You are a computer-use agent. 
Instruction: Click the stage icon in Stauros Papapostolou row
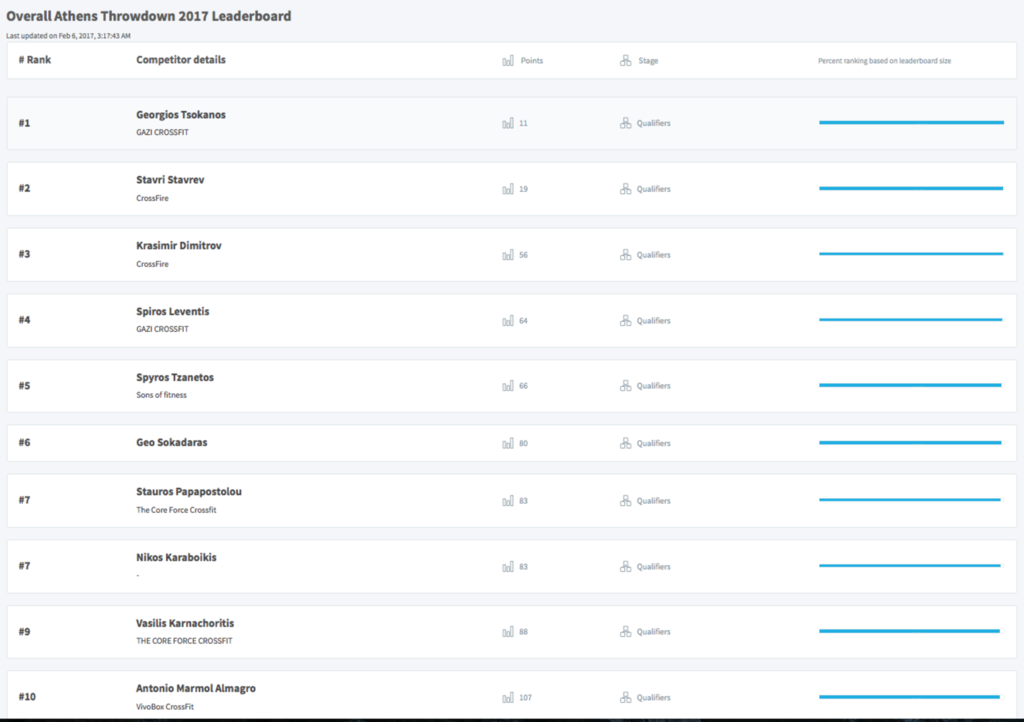point(625,501)
